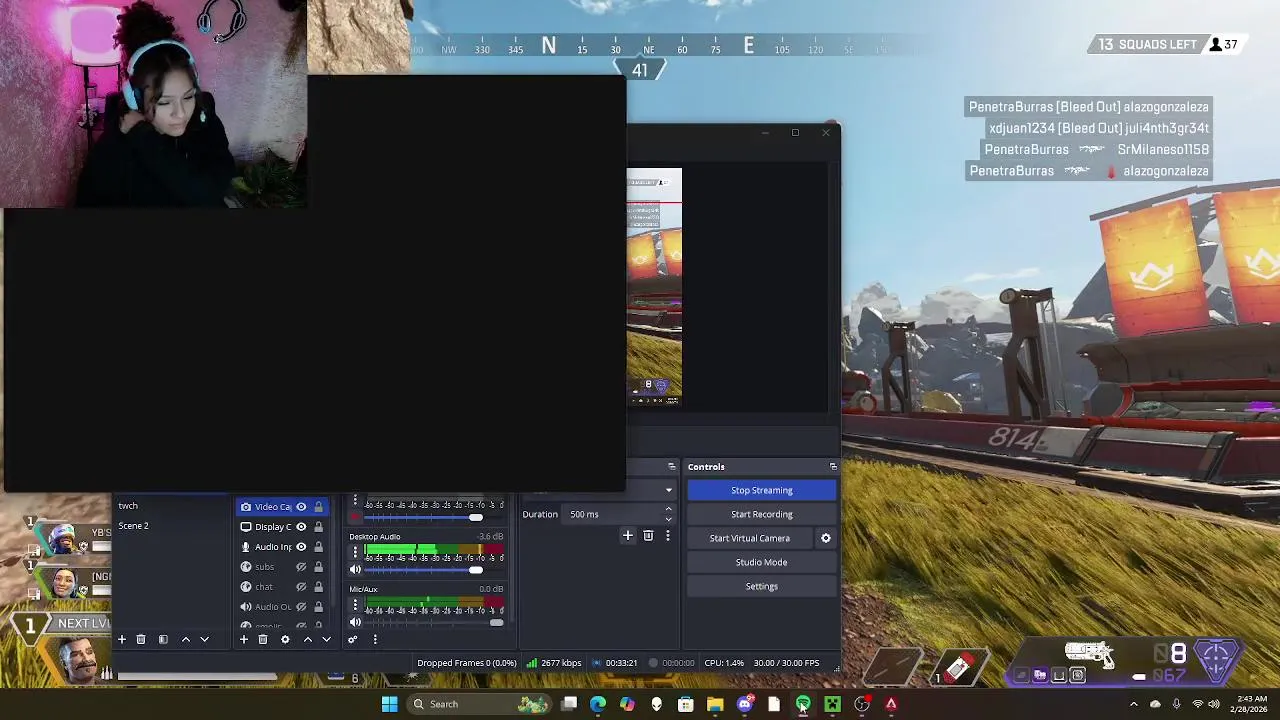Viewport: 1280px width, 720px height.
Task: Select Scene 2 in Scenes list
Action: pos(133,526)
